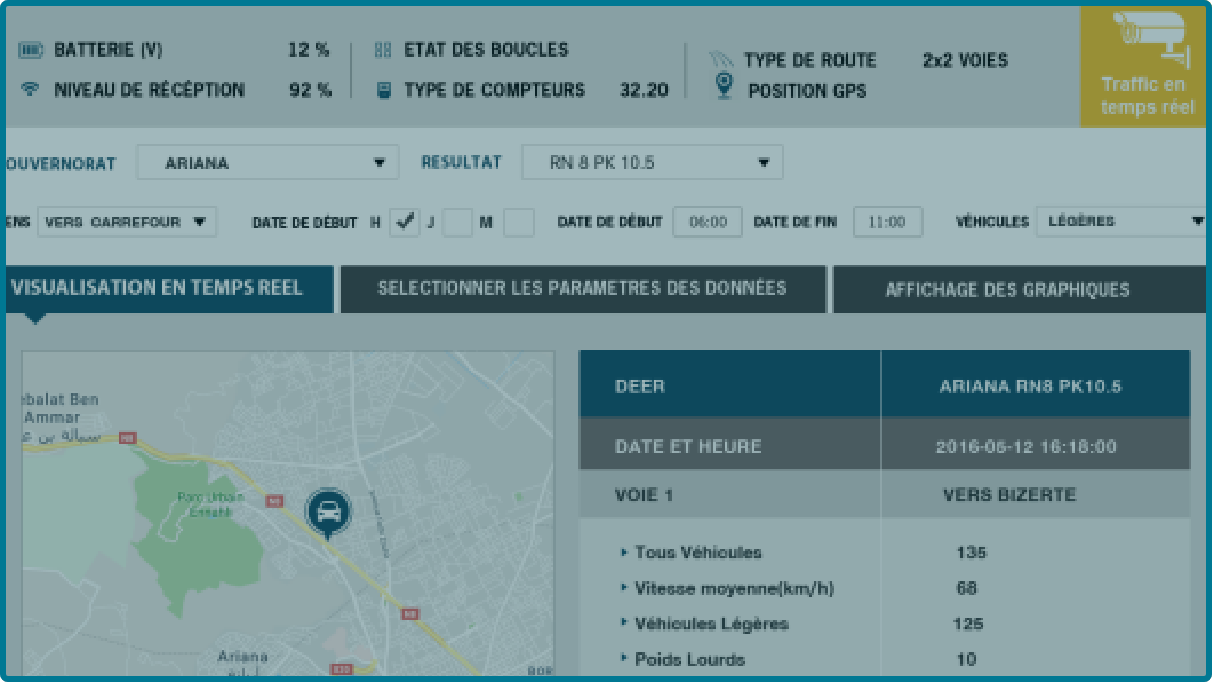Screen dimensions: 1212x682
Task: Expand the Resultat RN 8 PK 10.5 dropdown
Action: (652, 162)
